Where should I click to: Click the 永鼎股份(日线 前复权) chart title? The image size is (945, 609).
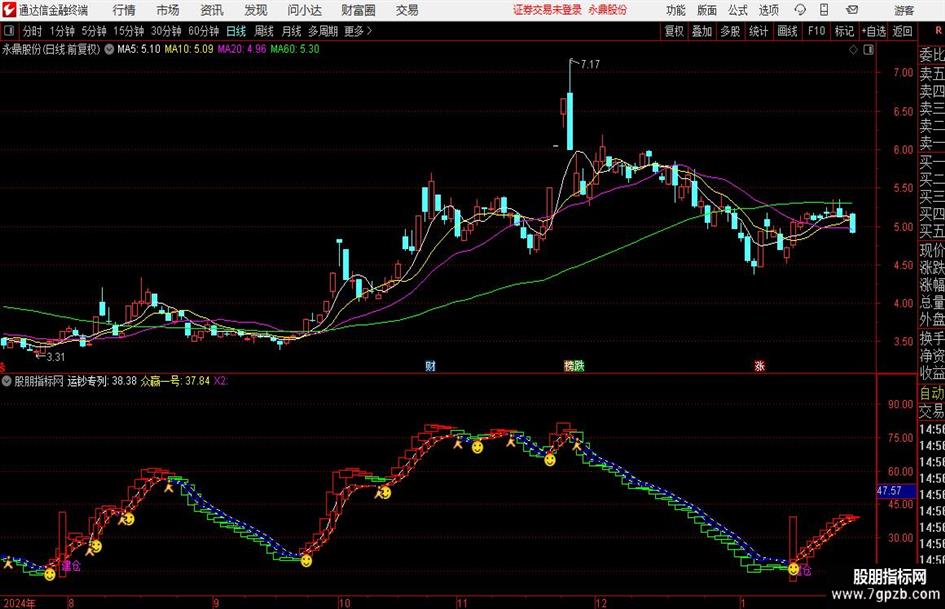pos(51,49)
